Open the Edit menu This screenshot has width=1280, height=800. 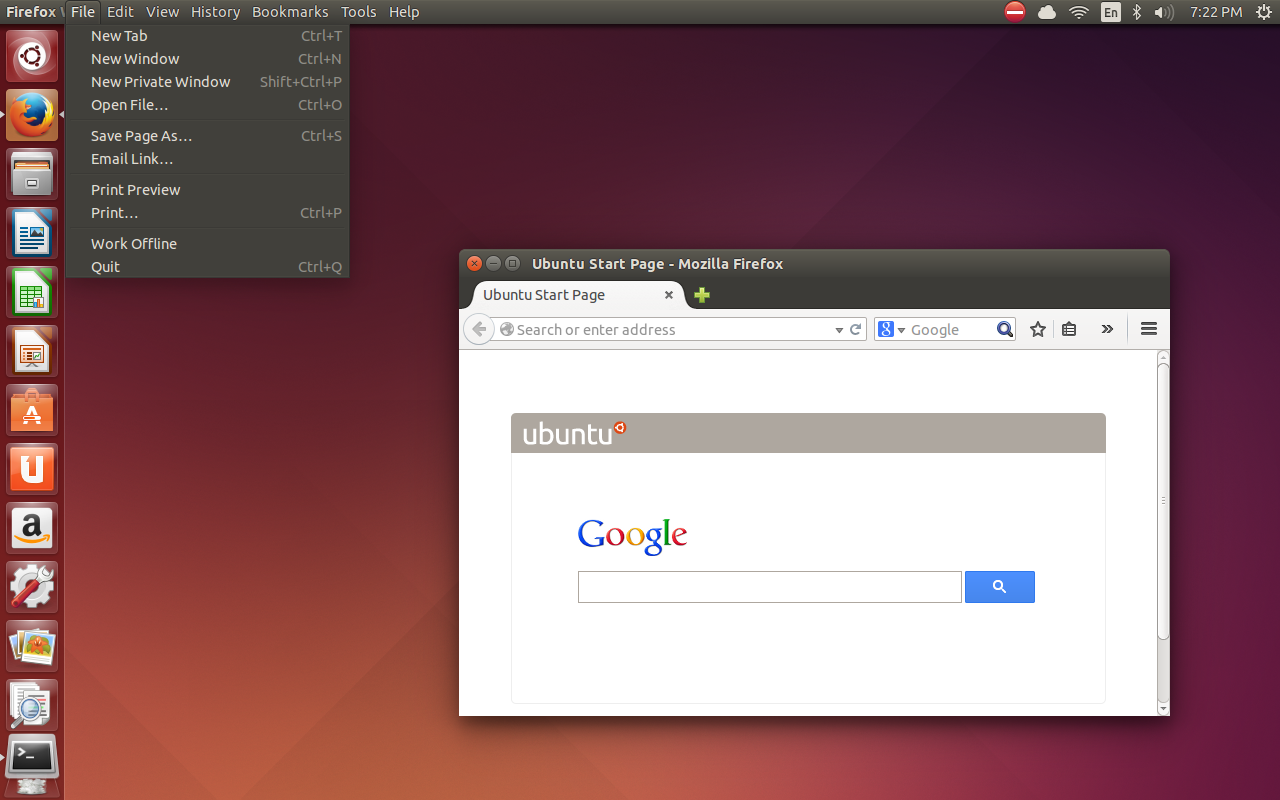120,12
